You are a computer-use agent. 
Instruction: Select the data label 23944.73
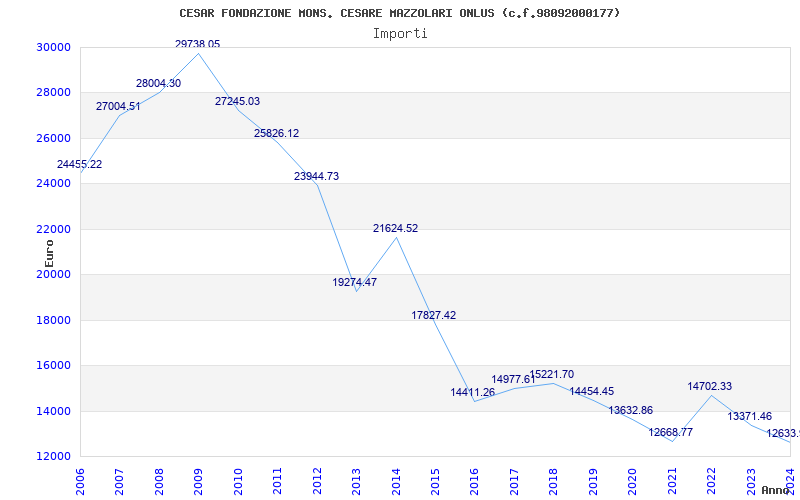316,176
